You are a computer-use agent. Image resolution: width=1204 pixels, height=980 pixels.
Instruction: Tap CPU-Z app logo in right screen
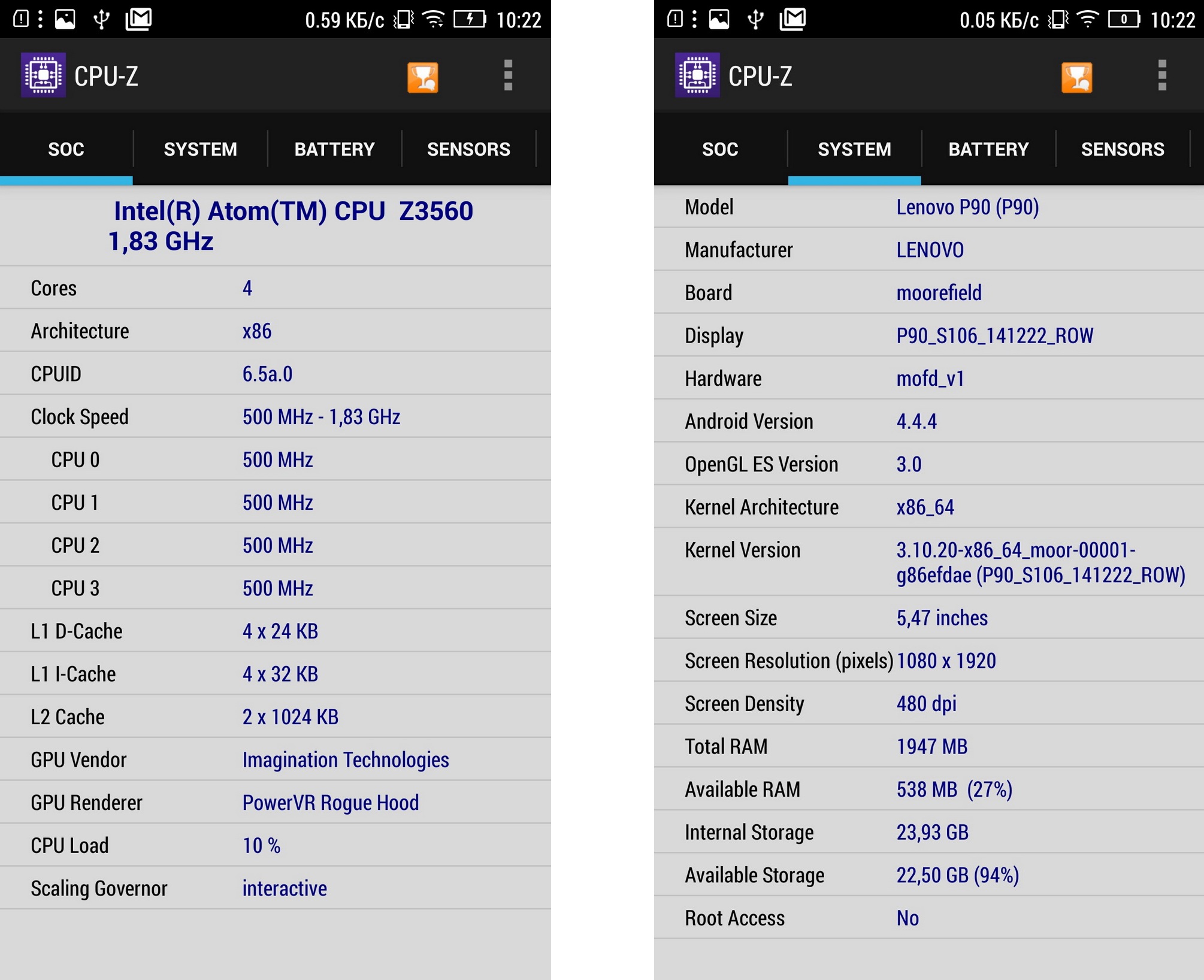(697, 75)
